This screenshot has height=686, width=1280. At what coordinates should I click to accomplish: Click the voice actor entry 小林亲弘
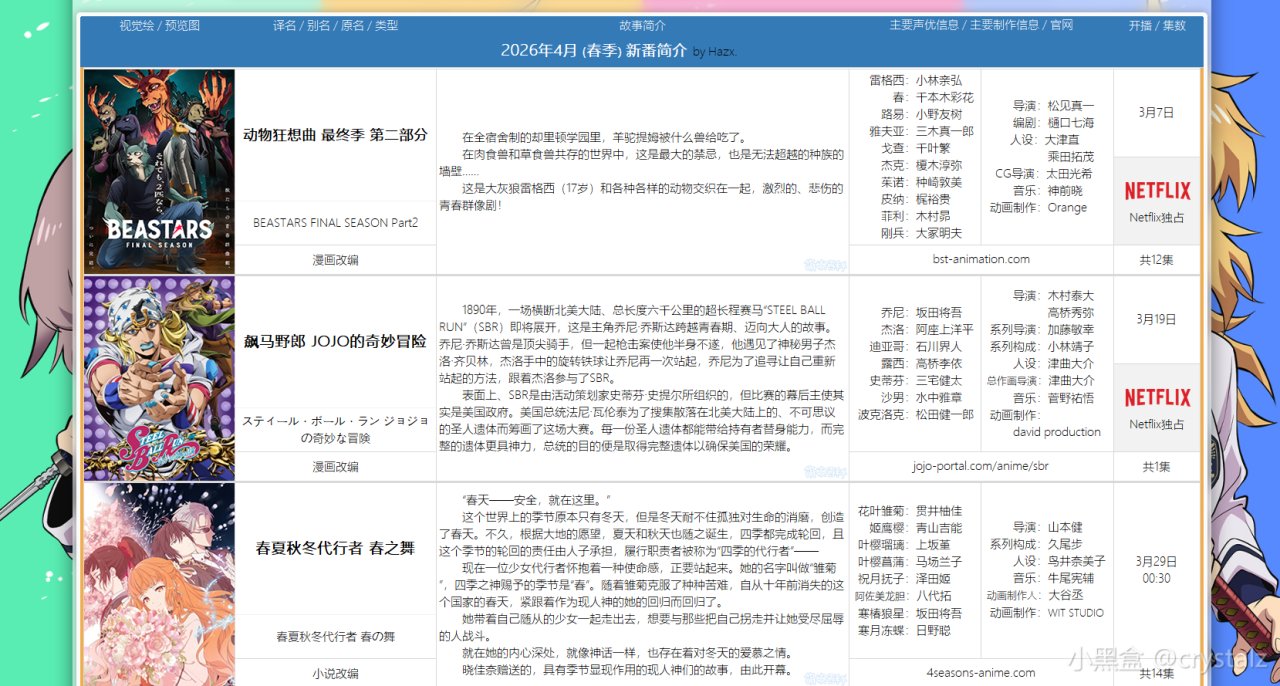[x=939, y=80]
